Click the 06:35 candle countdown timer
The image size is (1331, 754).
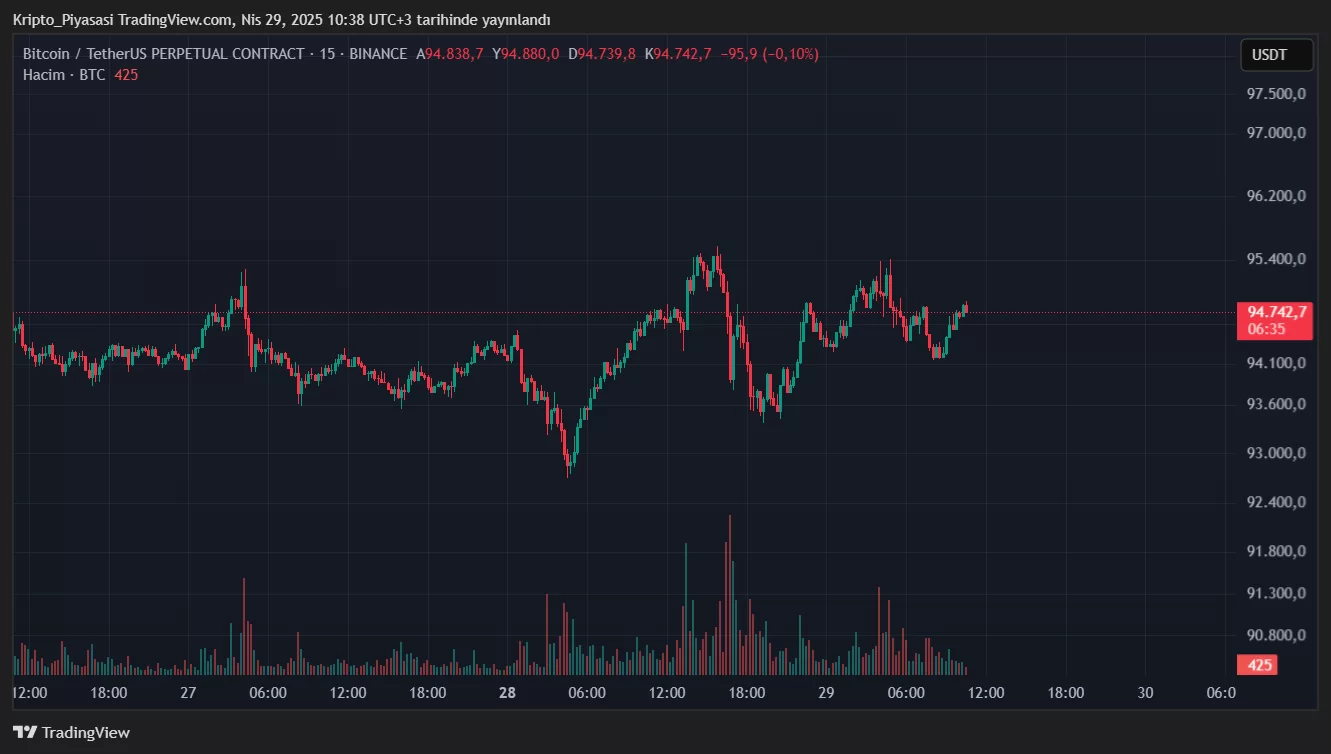pyautogui.click(x=1266, y=329)
